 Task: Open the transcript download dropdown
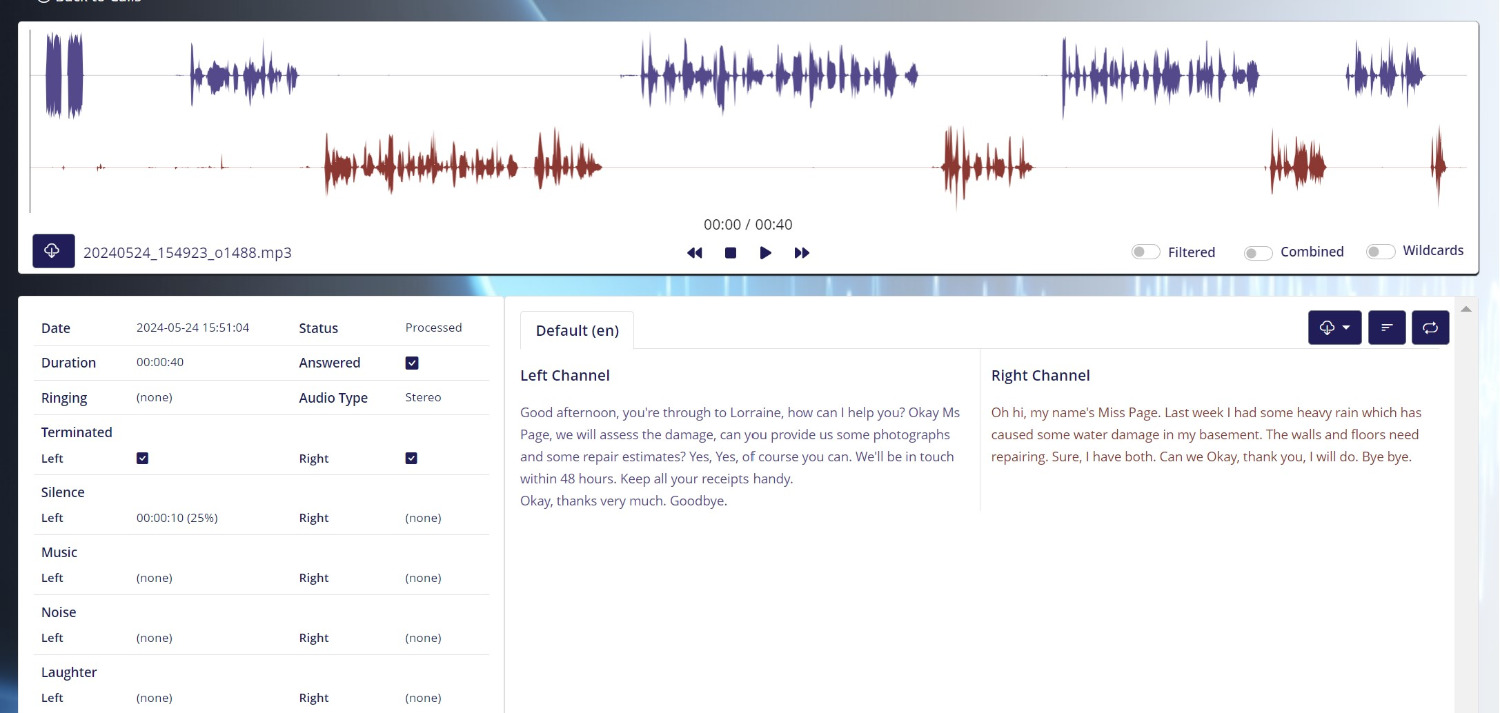(x=1334, y=328)
